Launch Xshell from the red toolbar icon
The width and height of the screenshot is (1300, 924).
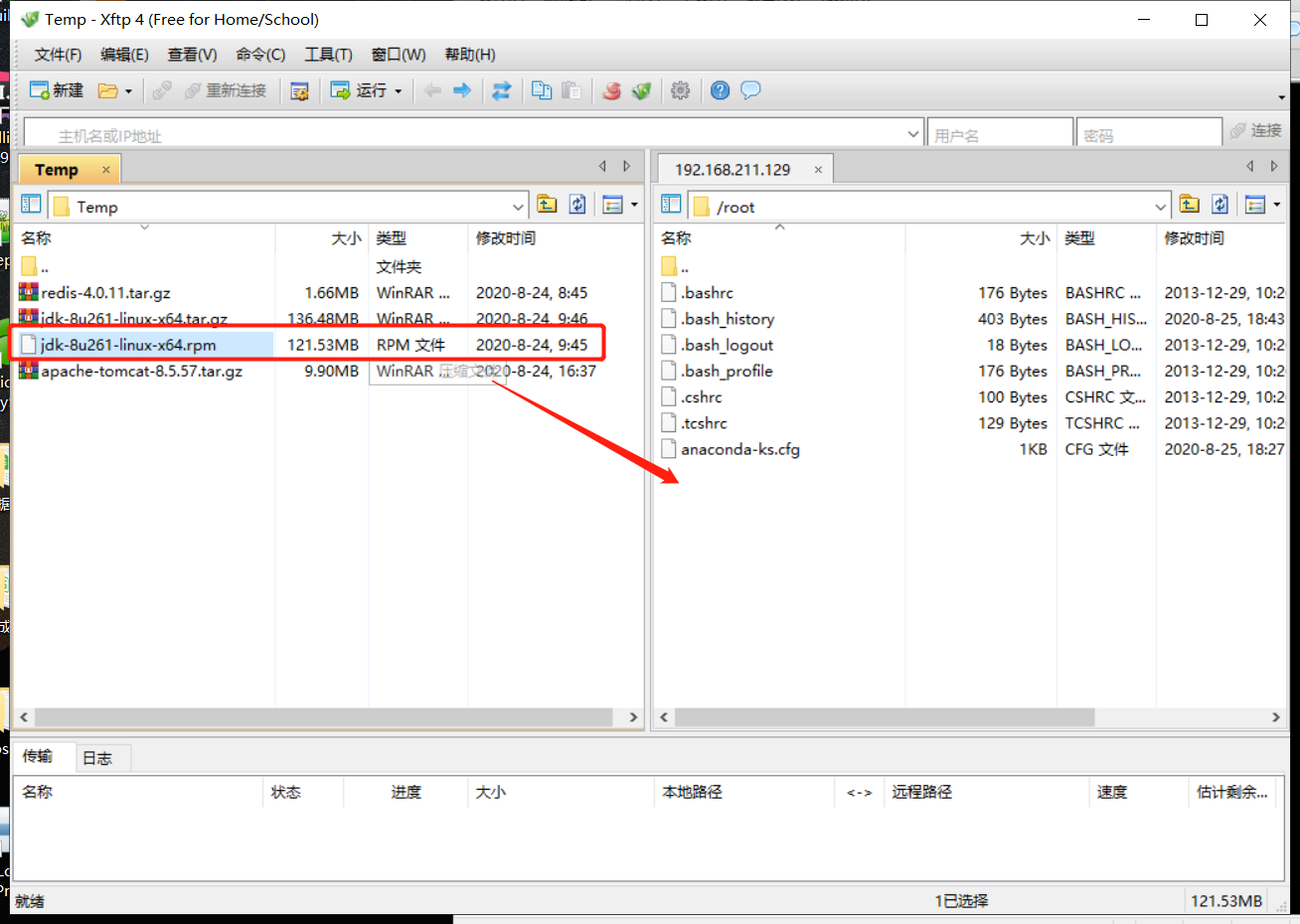point(611,90)
